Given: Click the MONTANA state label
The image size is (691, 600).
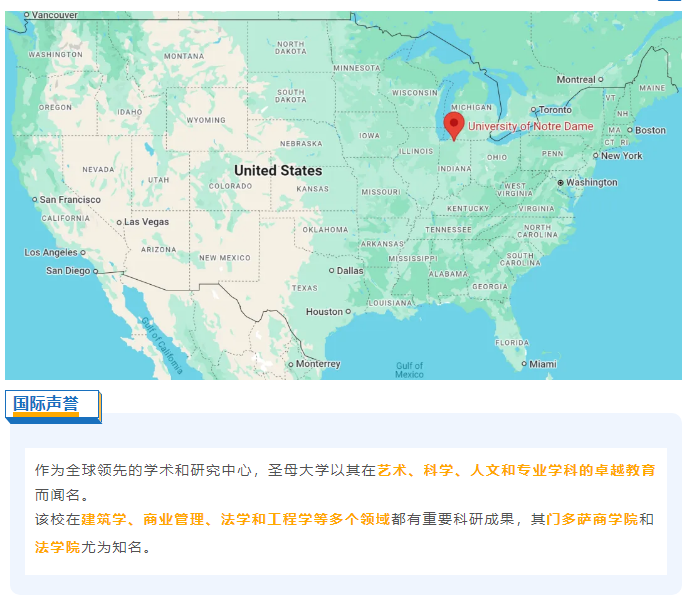Looking at the screenshot, I should point(184,56).
